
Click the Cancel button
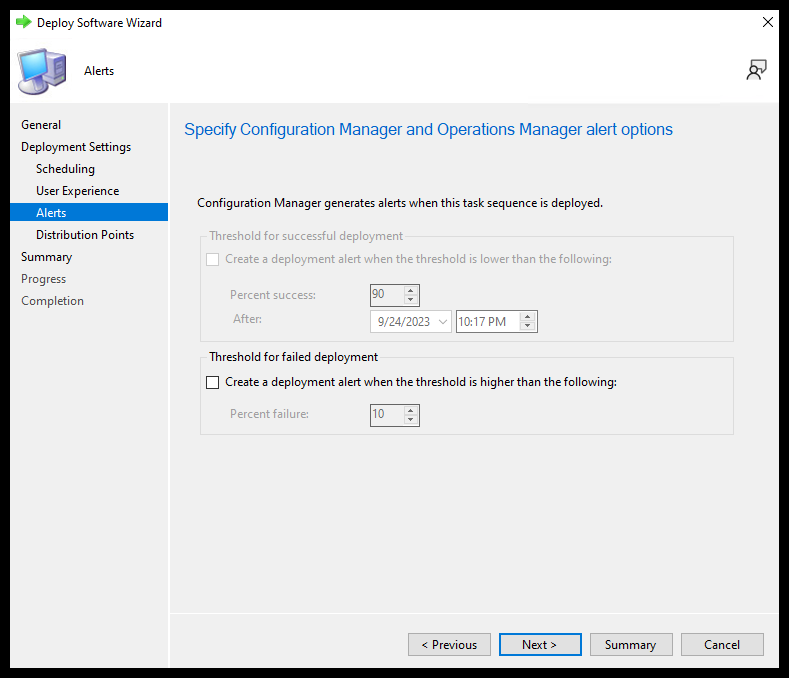[722, 645]
